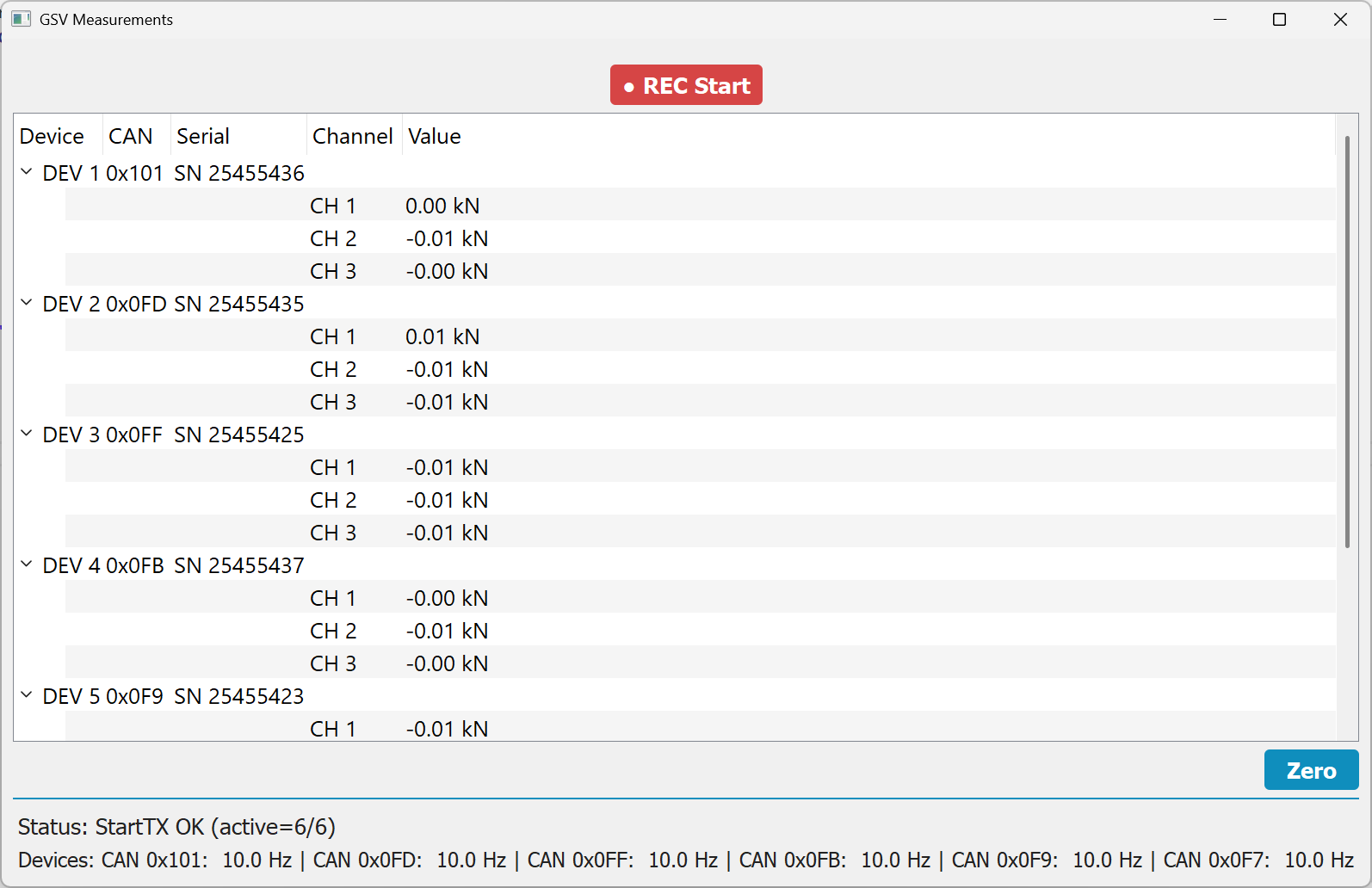Screen dimensions: 1372x888
Task: Click the Channel column header
Action: coord(354,136)
